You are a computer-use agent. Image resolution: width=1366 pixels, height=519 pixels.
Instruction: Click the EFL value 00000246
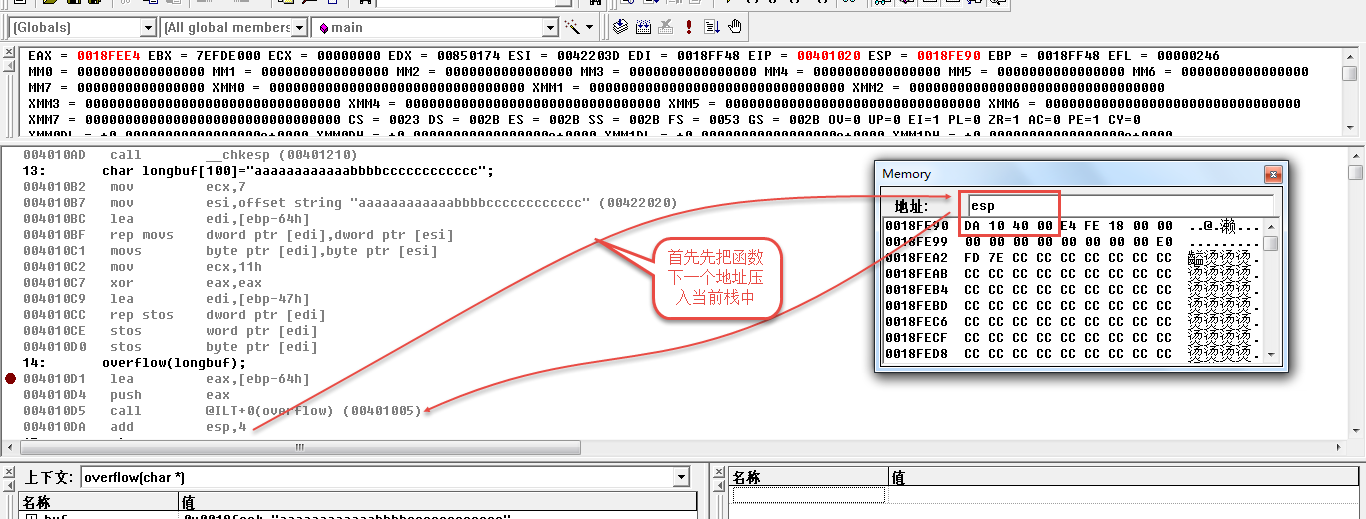1188,56
